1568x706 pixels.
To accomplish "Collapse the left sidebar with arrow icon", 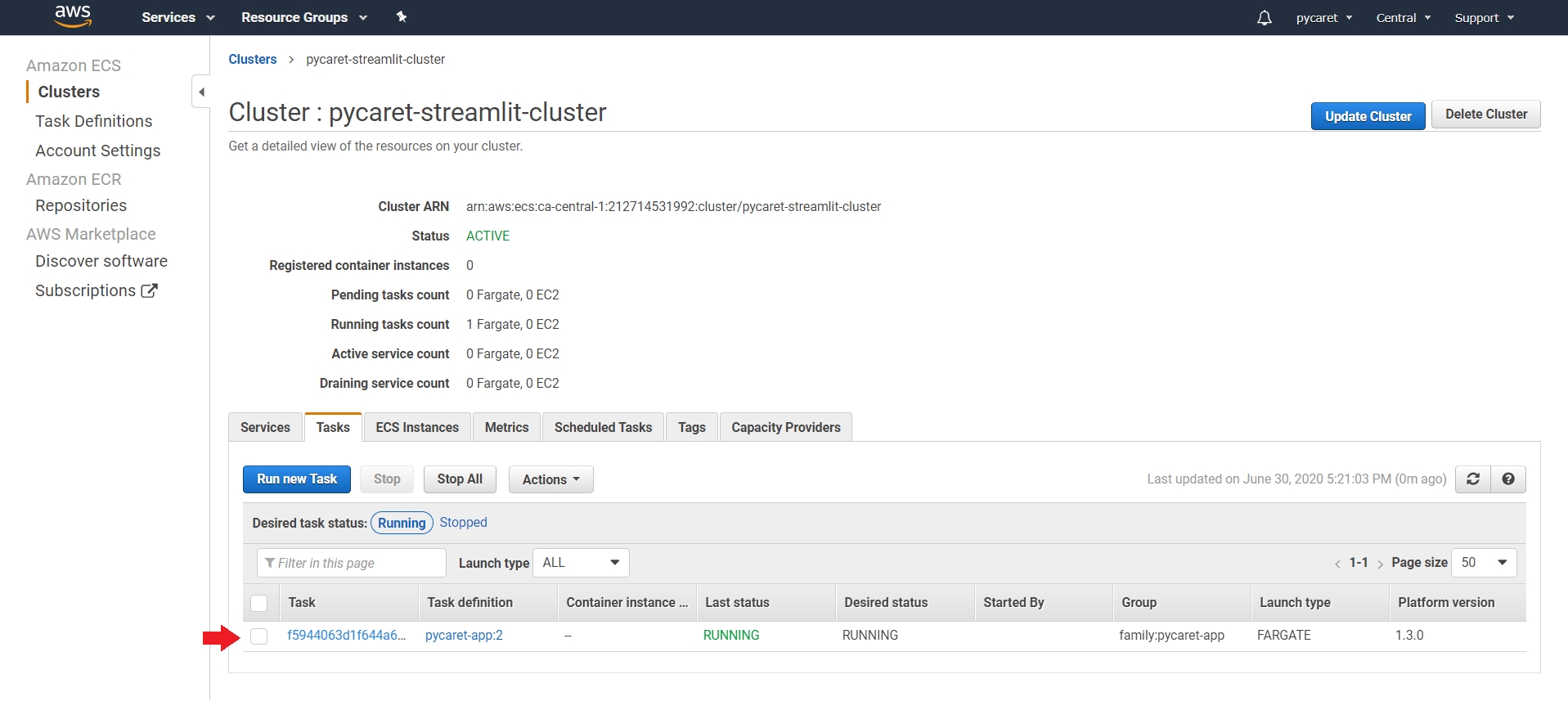I will tap(201, 92).
